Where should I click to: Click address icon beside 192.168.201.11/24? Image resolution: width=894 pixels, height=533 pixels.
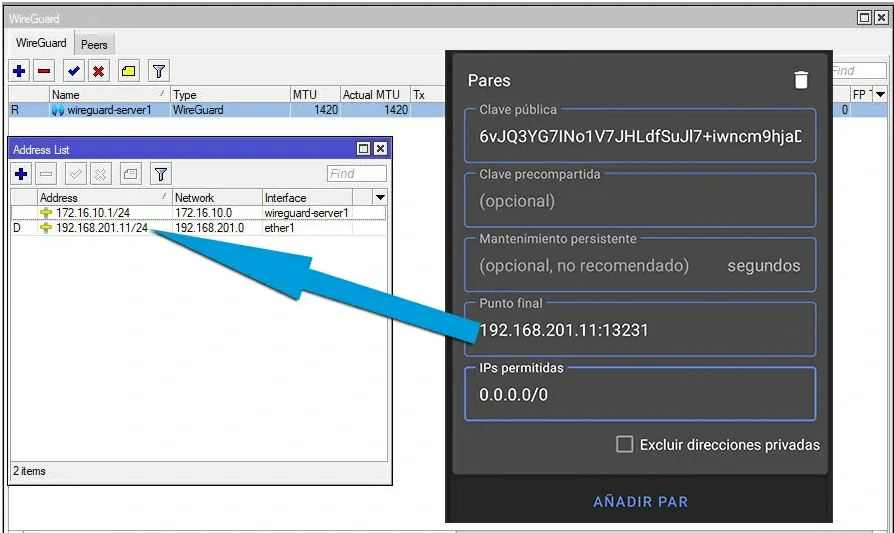46,228
